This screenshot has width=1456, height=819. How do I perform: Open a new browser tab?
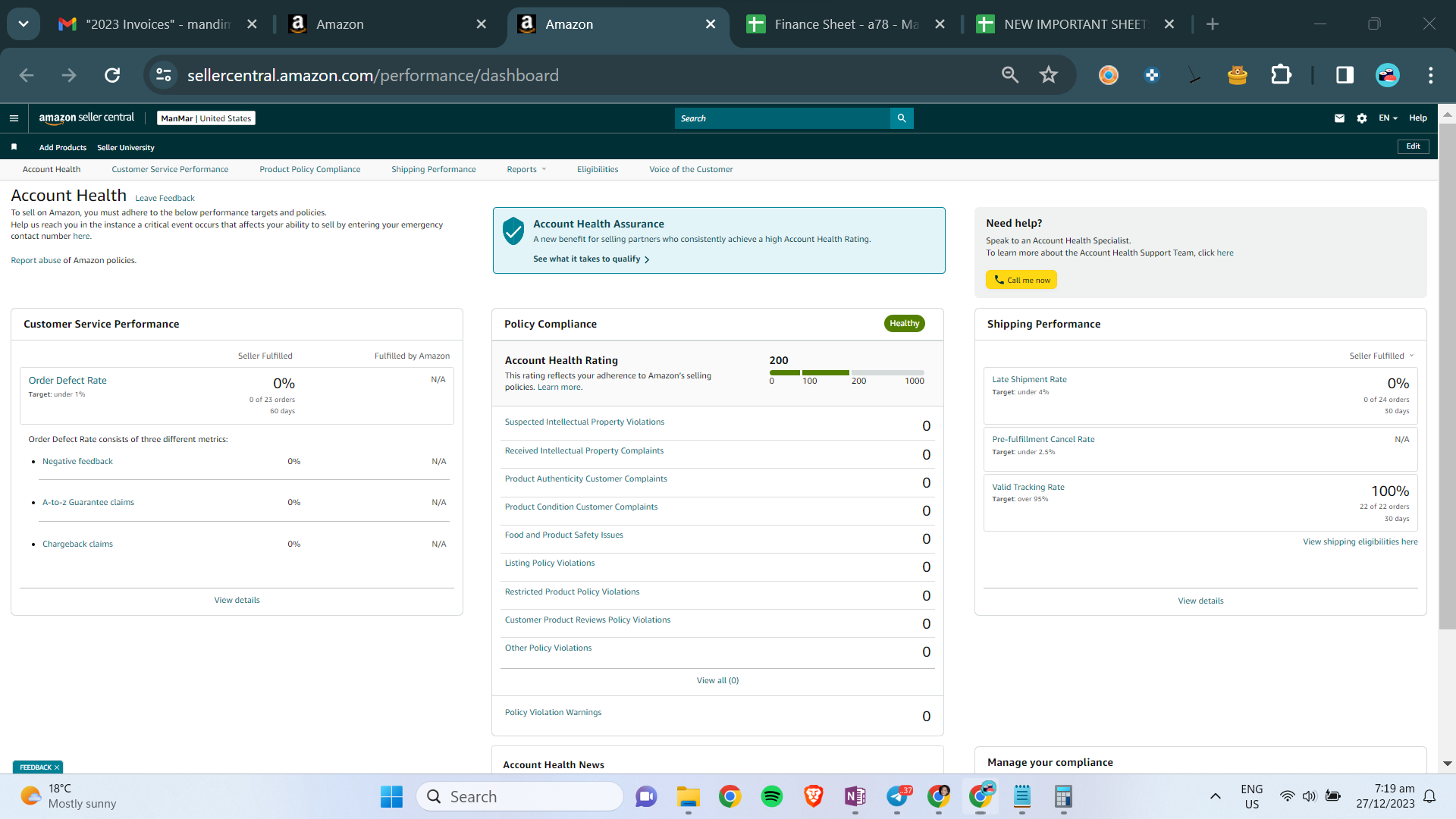point(1213,24)
